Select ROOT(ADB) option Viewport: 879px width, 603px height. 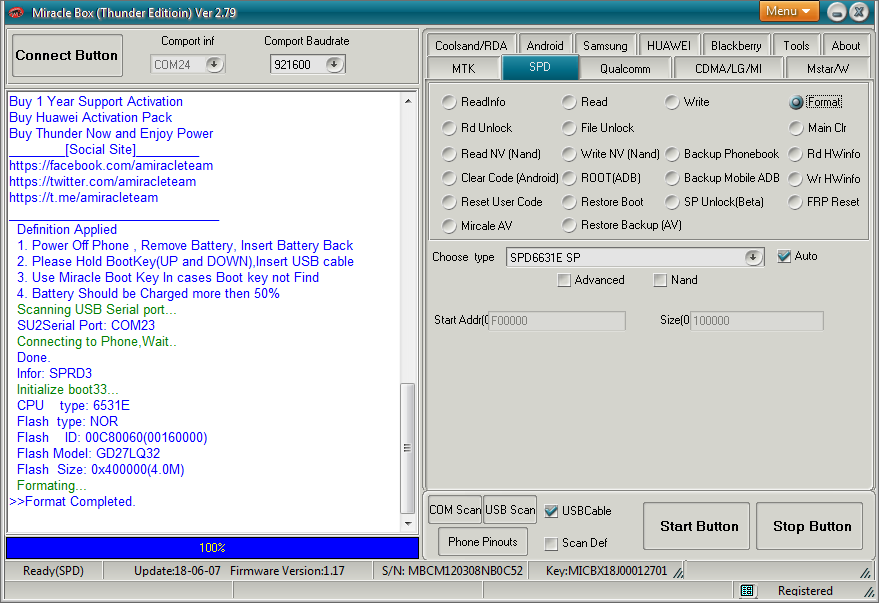point(602,178)
